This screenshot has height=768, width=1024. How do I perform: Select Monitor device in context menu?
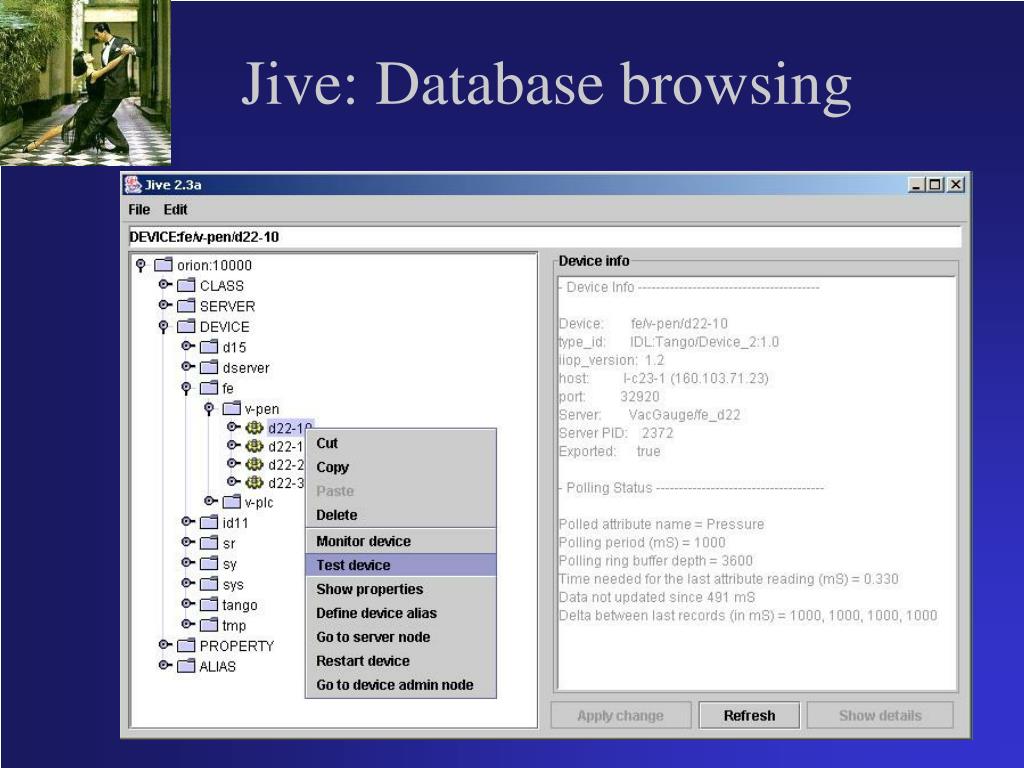click(401, 541)
